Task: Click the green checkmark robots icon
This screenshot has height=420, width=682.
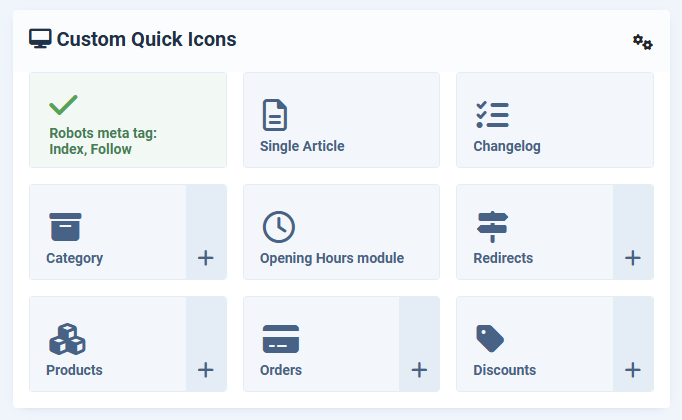Action: pos(63,104)
